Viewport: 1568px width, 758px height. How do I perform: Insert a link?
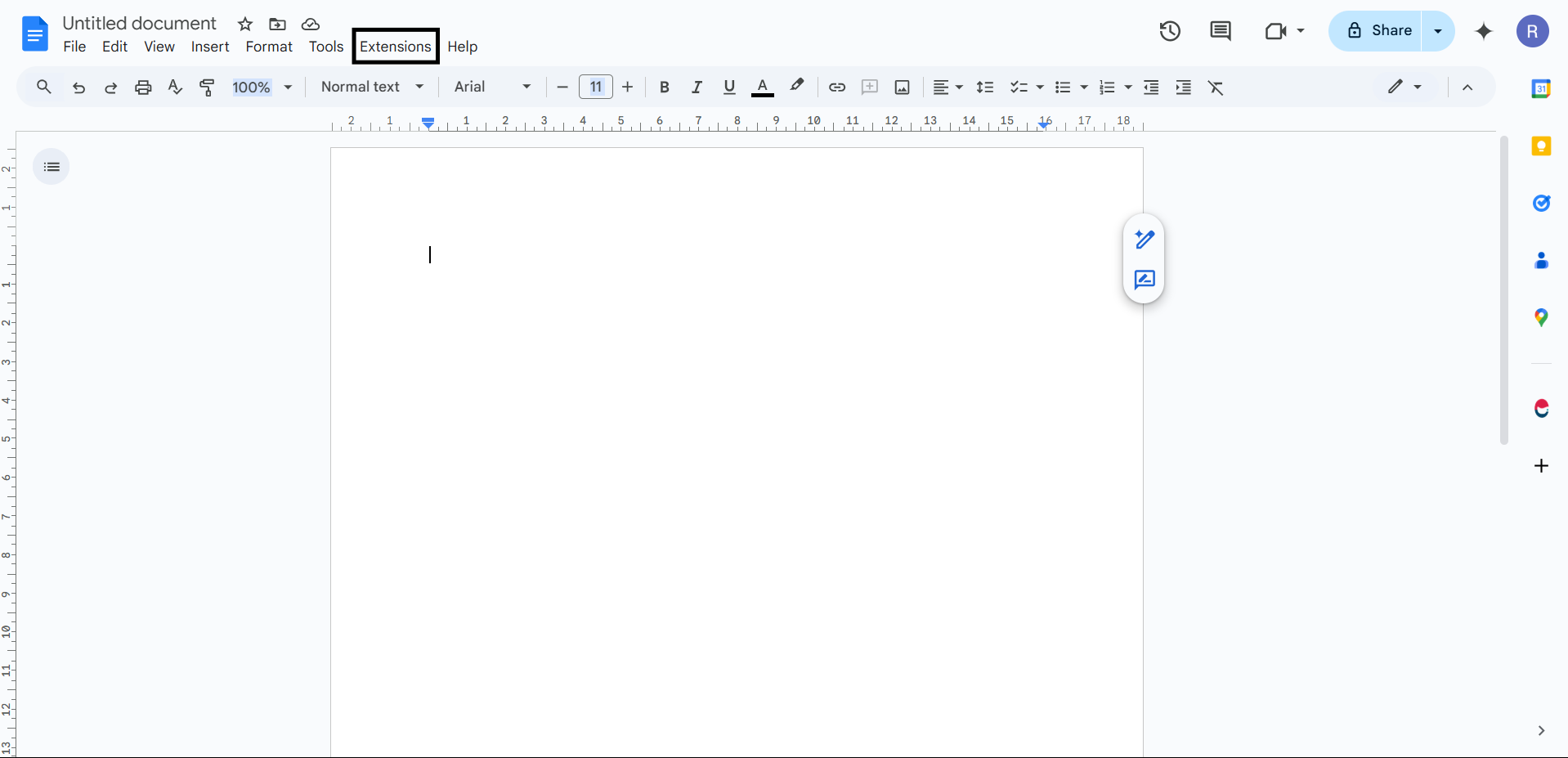tap(837, 87)
